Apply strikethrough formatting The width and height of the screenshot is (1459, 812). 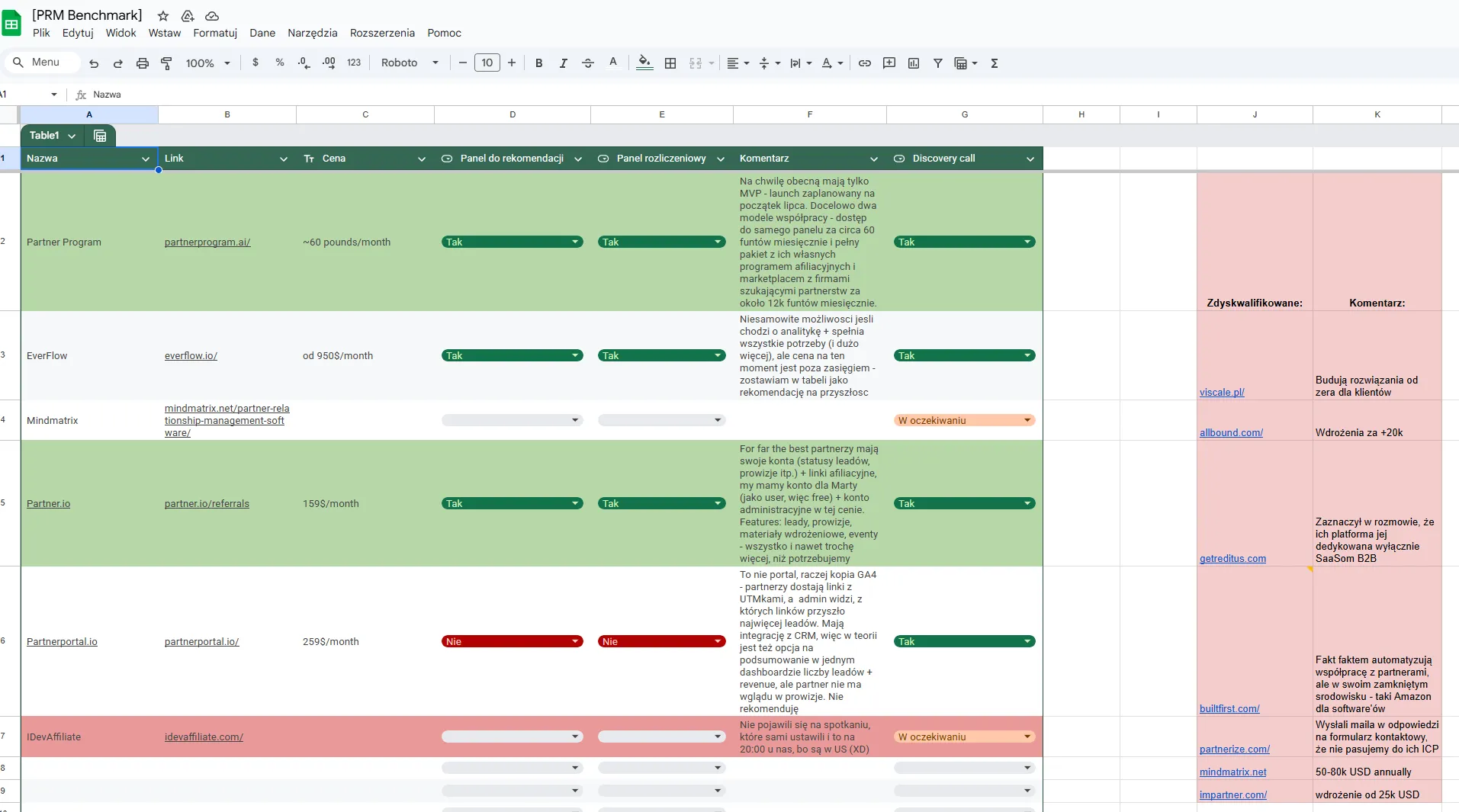pyautogui.click(x=587, y=63)
